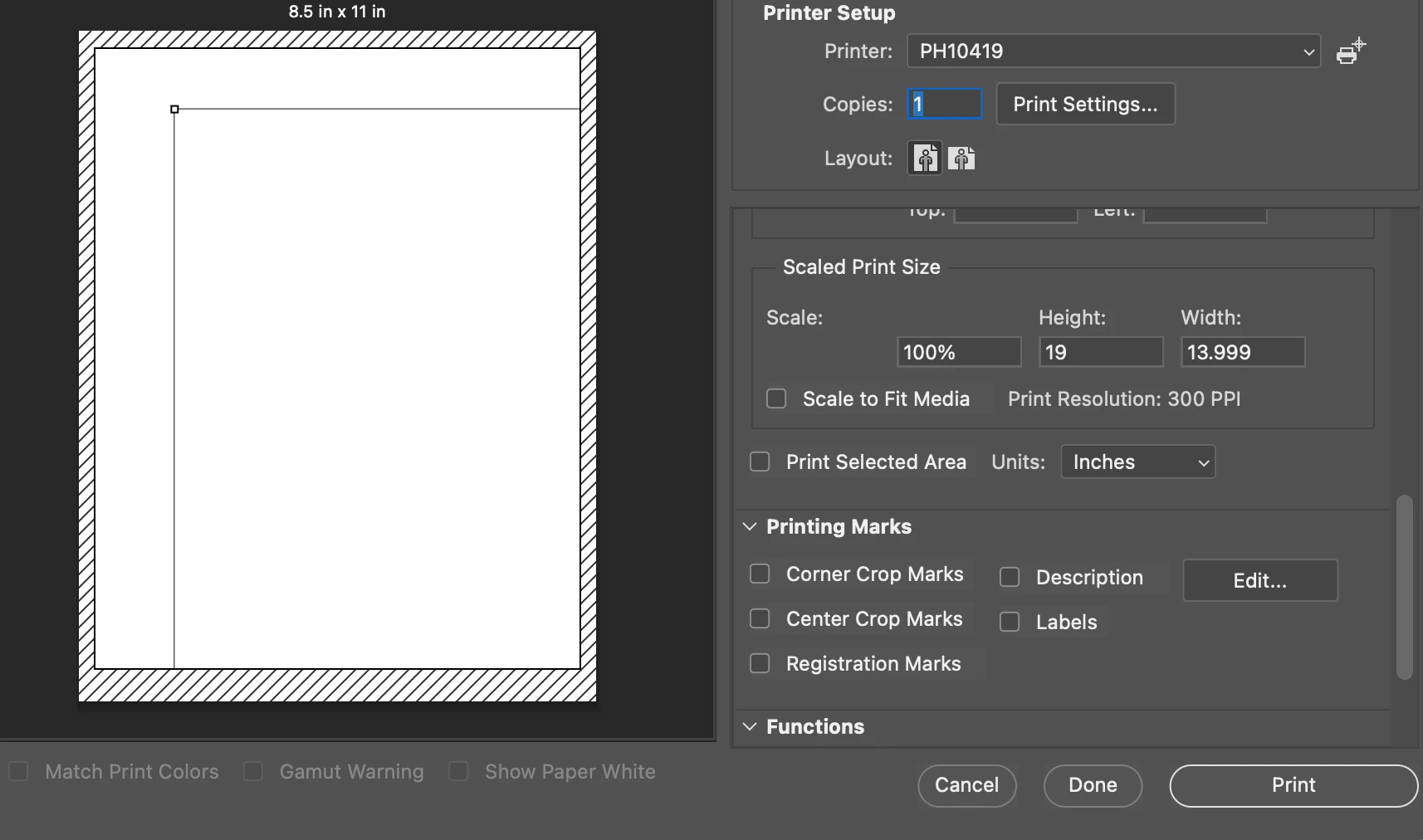Image resolution: width=1423 pixels, height=840 pixels.
Task: Toggle Print Selected Area checkbox
Action: 760,462
